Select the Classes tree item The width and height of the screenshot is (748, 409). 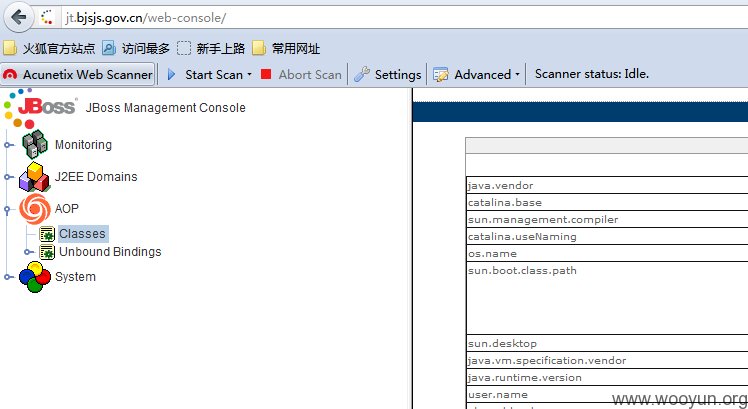(83, 234)
